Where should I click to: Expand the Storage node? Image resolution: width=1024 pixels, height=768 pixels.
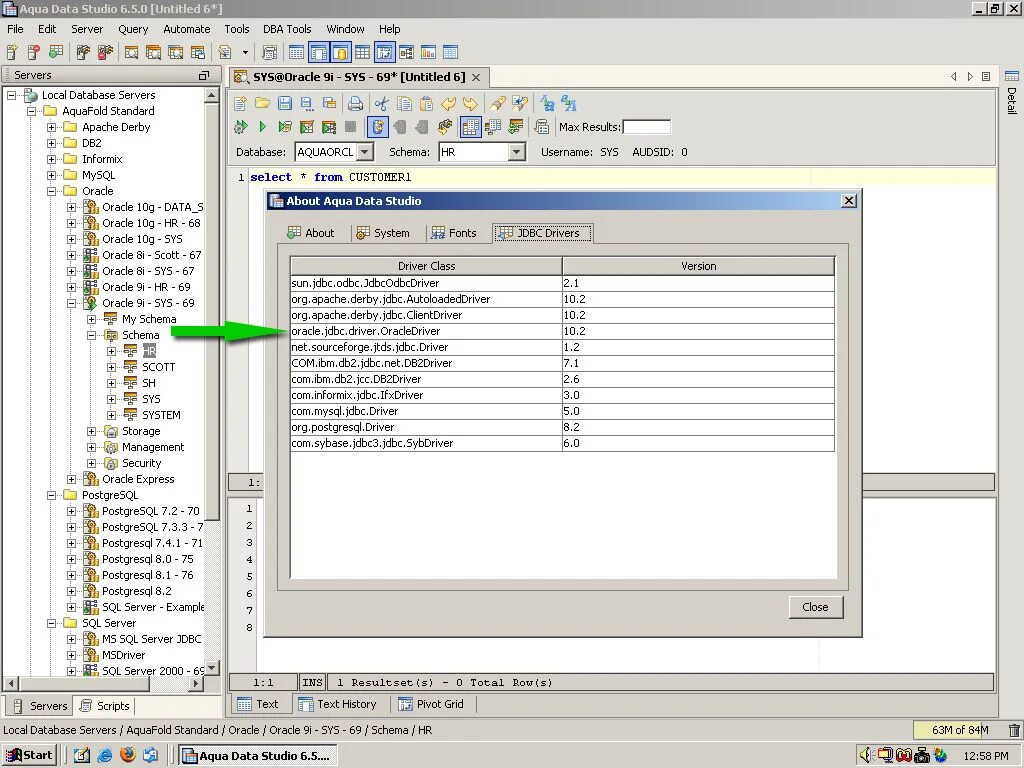click(92, 431)
